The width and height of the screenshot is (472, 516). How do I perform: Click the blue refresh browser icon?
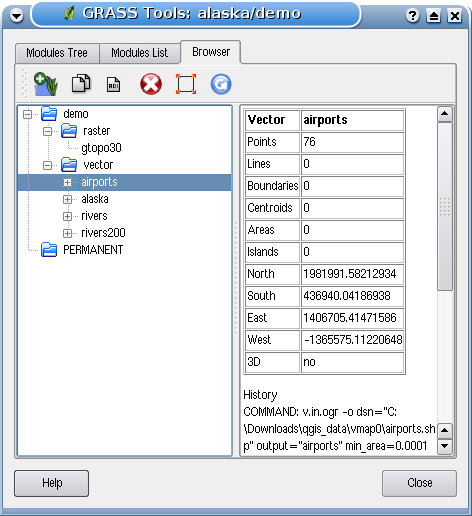pyautogui.click(x=221, y=84)
